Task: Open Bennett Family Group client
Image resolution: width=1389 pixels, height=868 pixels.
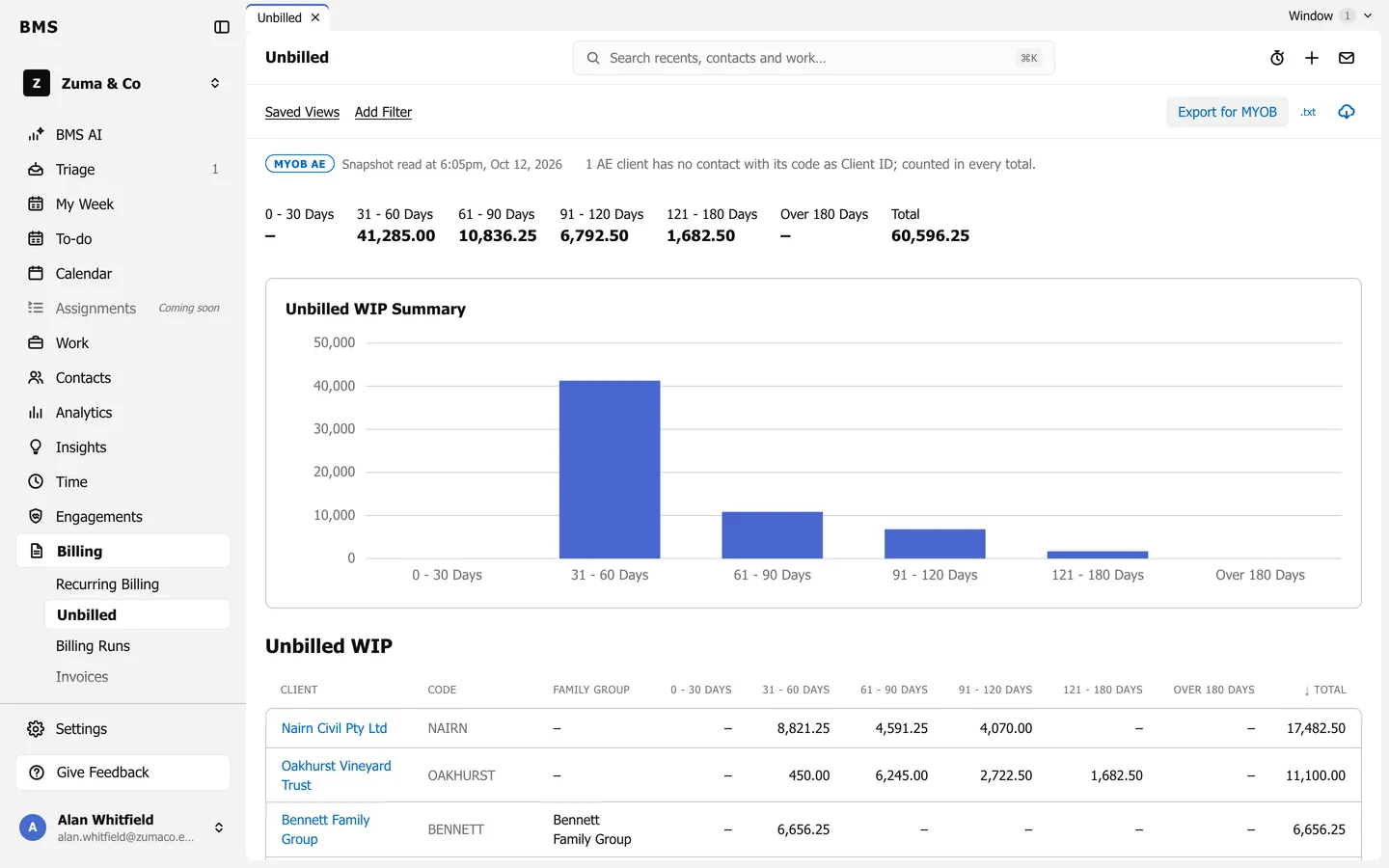Action: coord(325,829)
